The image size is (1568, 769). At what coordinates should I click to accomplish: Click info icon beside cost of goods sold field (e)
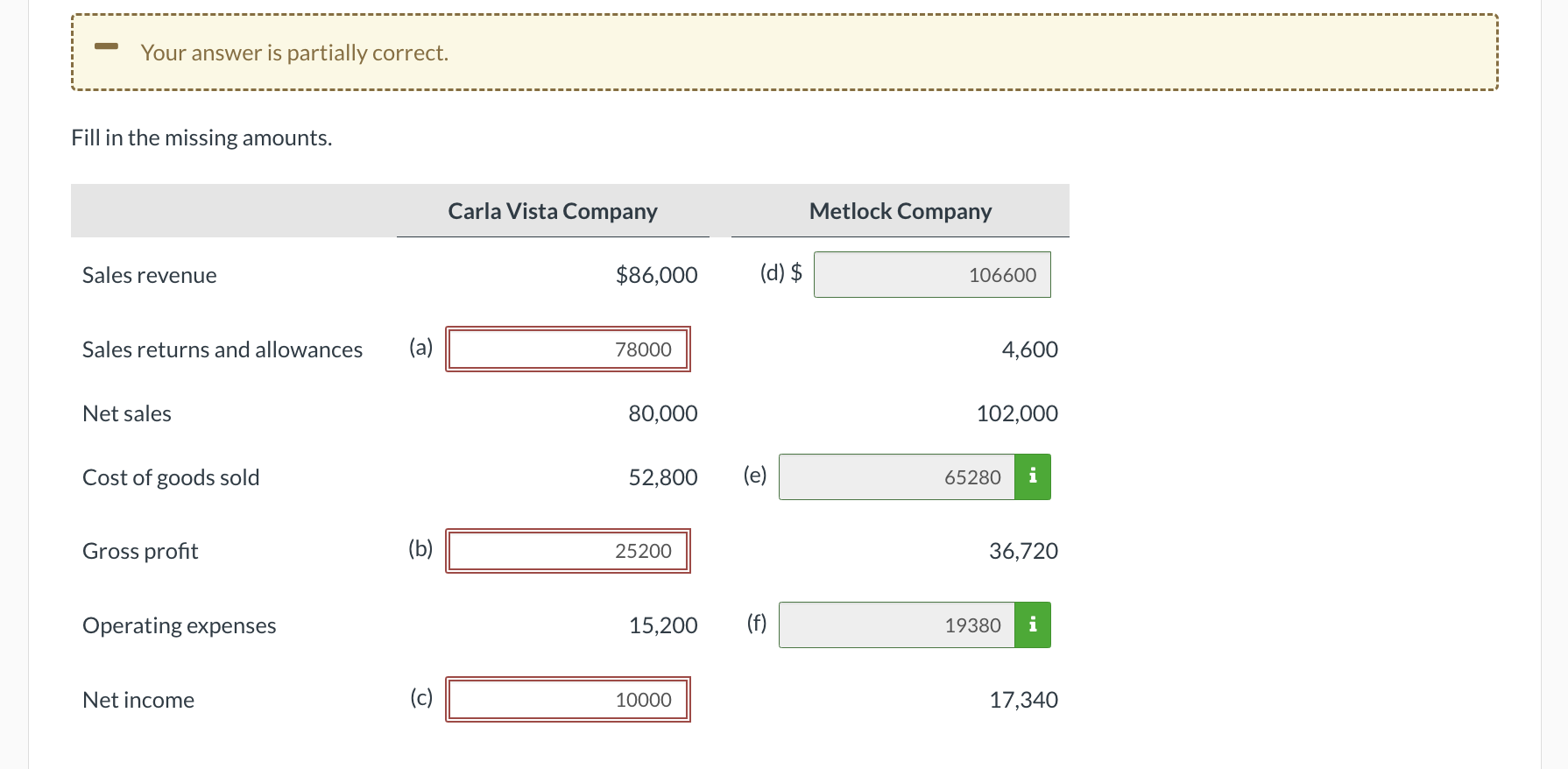[x=1033, y=476]
